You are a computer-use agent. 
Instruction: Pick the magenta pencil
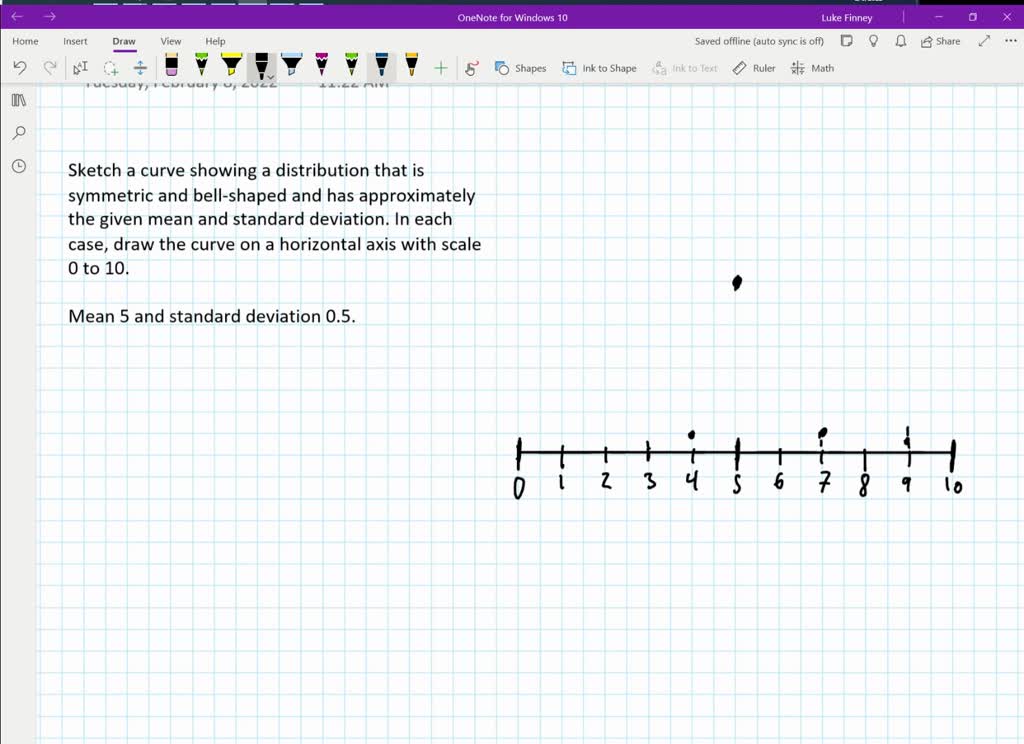pyautogui.click(x=321, y=65)
